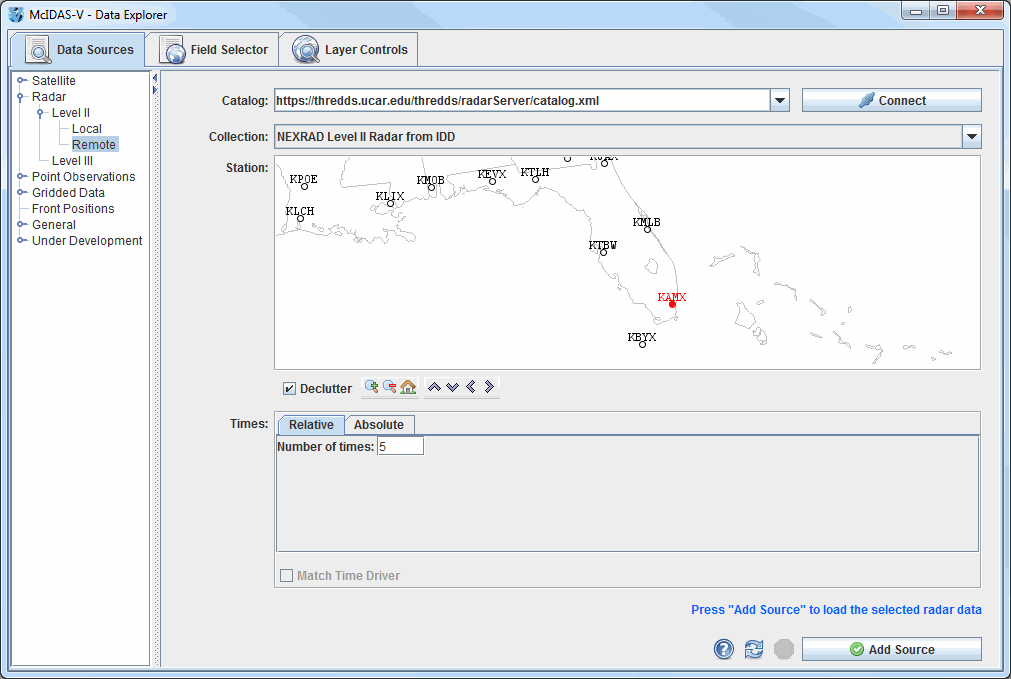Screen dimensions: 1011x679
Task: Click the Add Source button
Action: click(x=891, y=650)
